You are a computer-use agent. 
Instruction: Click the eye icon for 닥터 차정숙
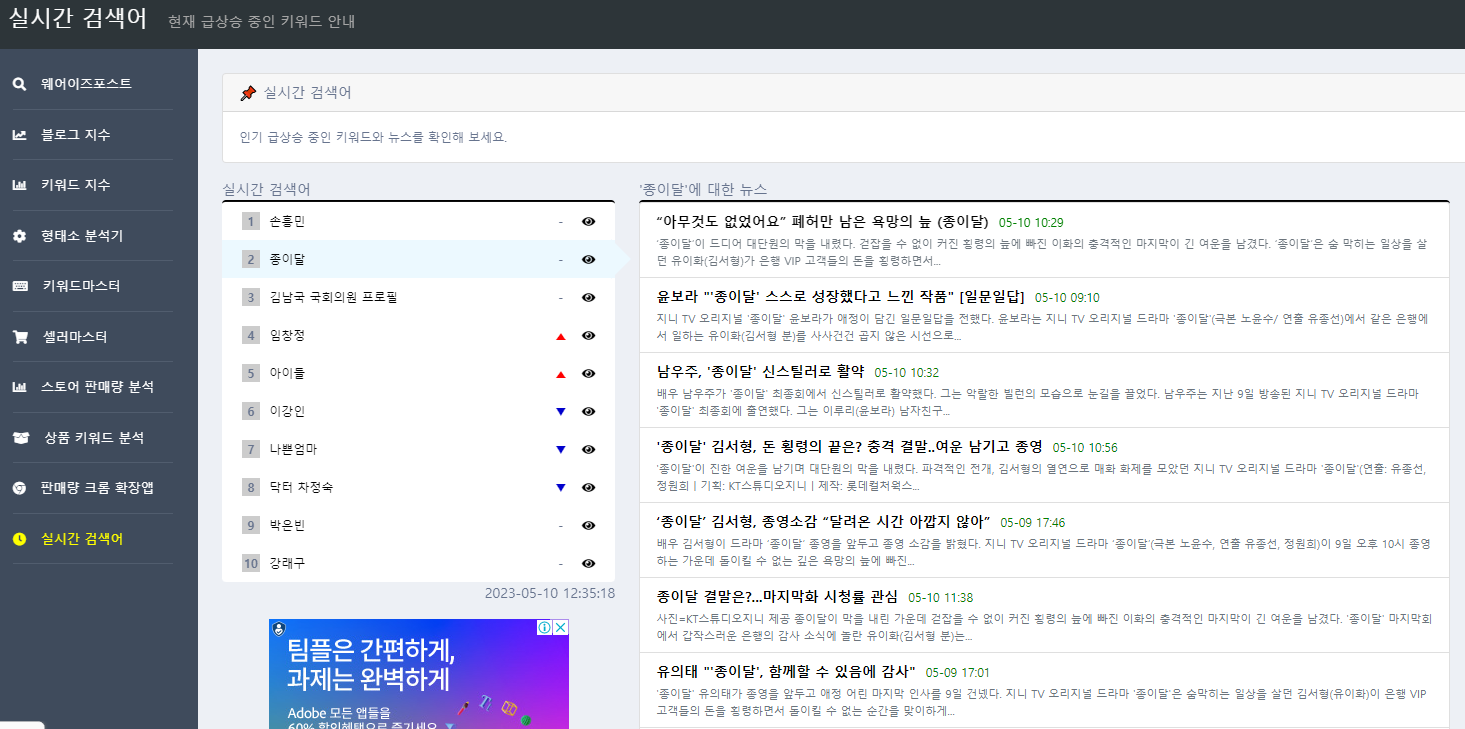[x=589, y=487]
